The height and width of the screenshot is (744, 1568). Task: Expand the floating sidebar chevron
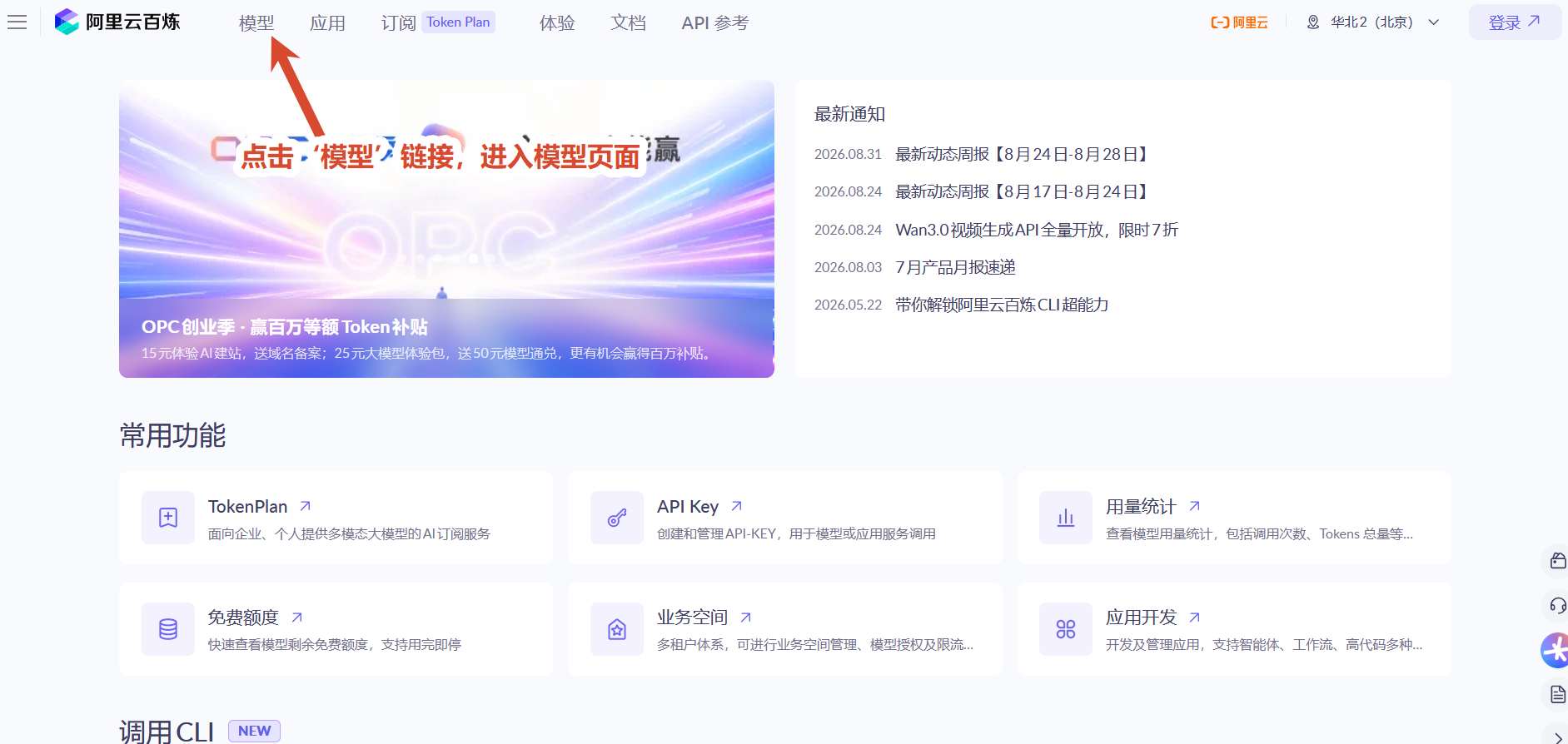(1558, 737)
